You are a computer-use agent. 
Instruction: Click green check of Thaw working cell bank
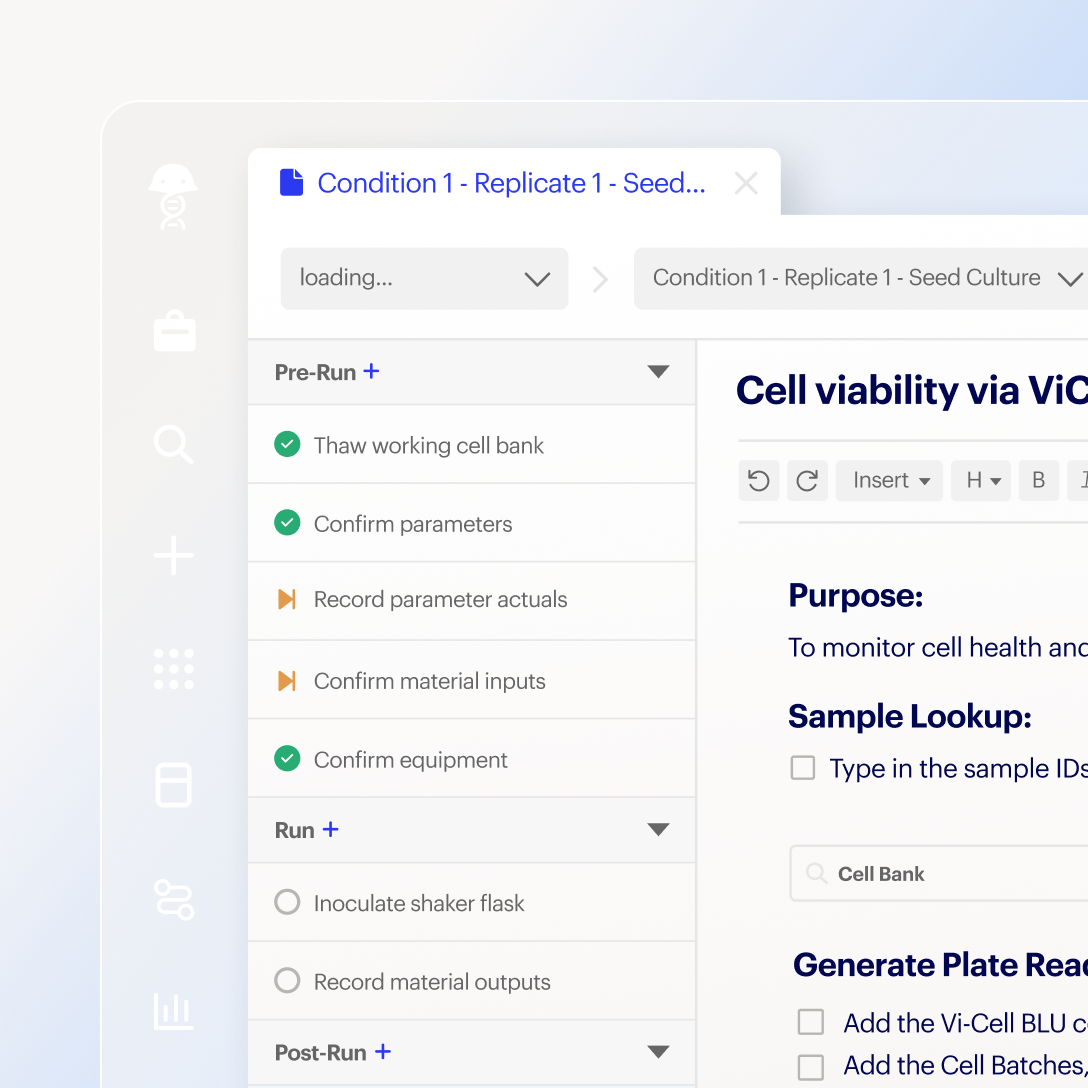287,444
